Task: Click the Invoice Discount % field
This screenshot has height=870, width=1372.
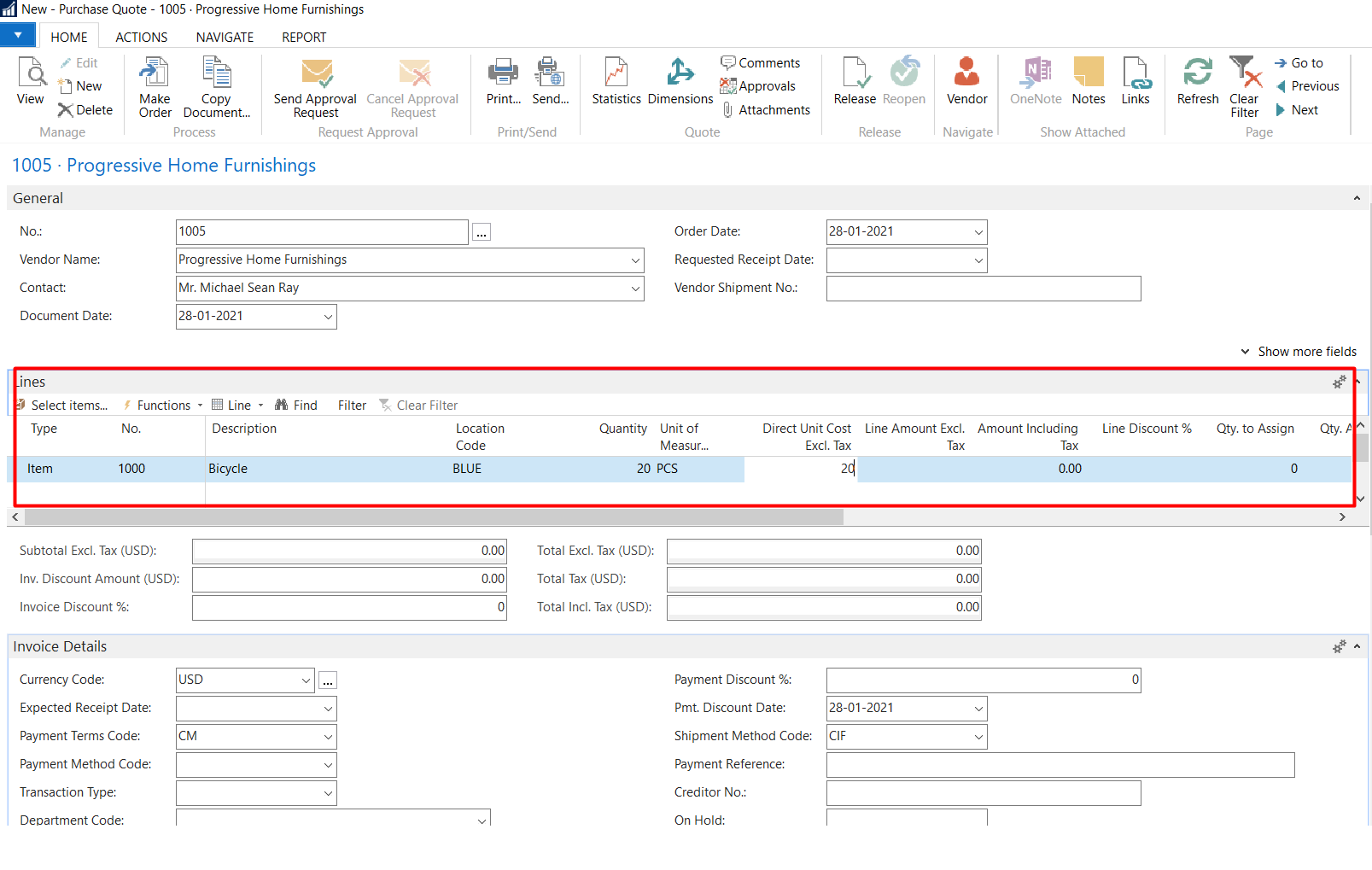Action: (x=349, y=608)
